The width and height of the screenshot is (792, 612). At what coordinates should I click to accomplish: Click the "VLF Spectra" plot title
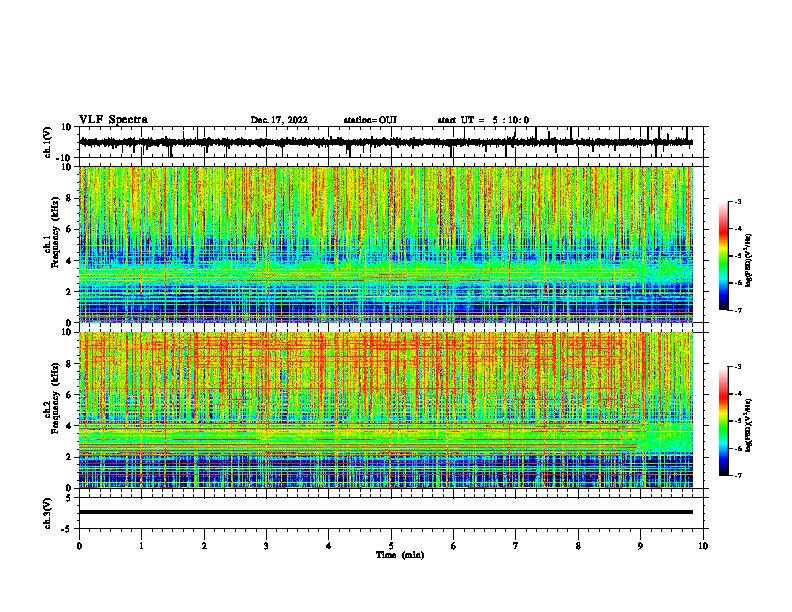tap(114, 119)
